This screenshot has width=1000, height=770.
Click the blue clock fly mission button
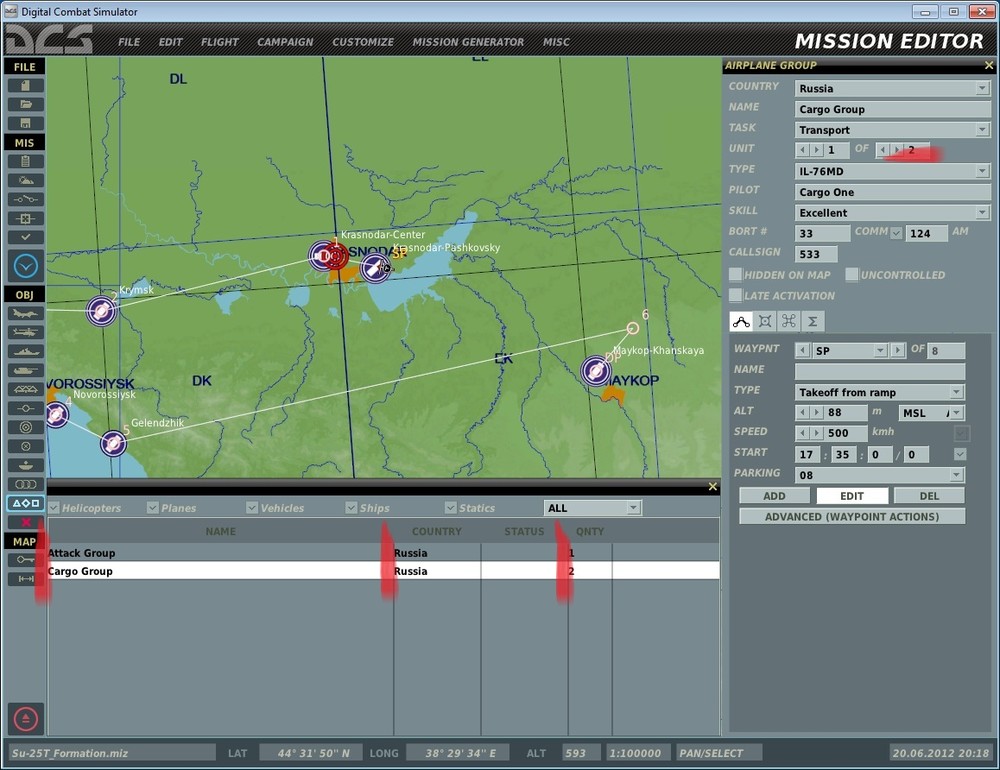coord(25,266)
